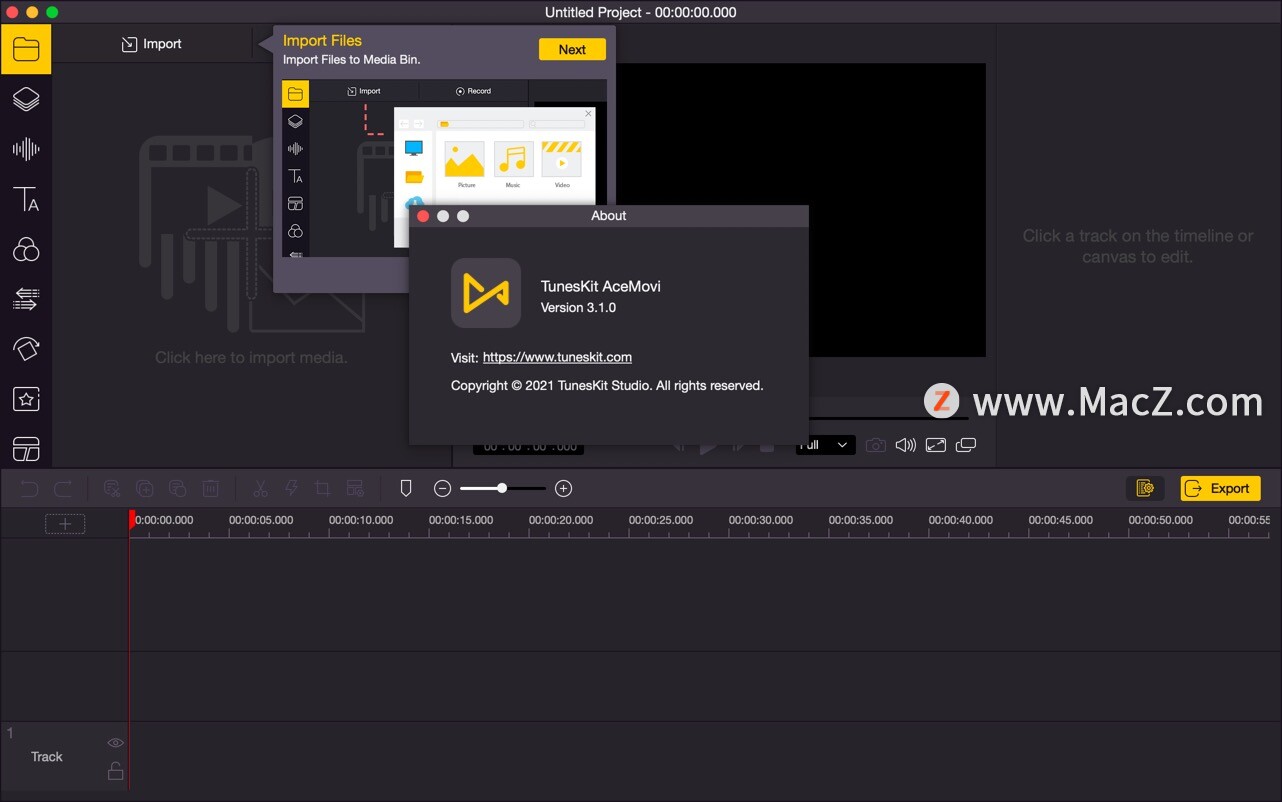Screen dimensions: 1282x802
Task: Open the star favorites panel
Action: pos(26,399)
